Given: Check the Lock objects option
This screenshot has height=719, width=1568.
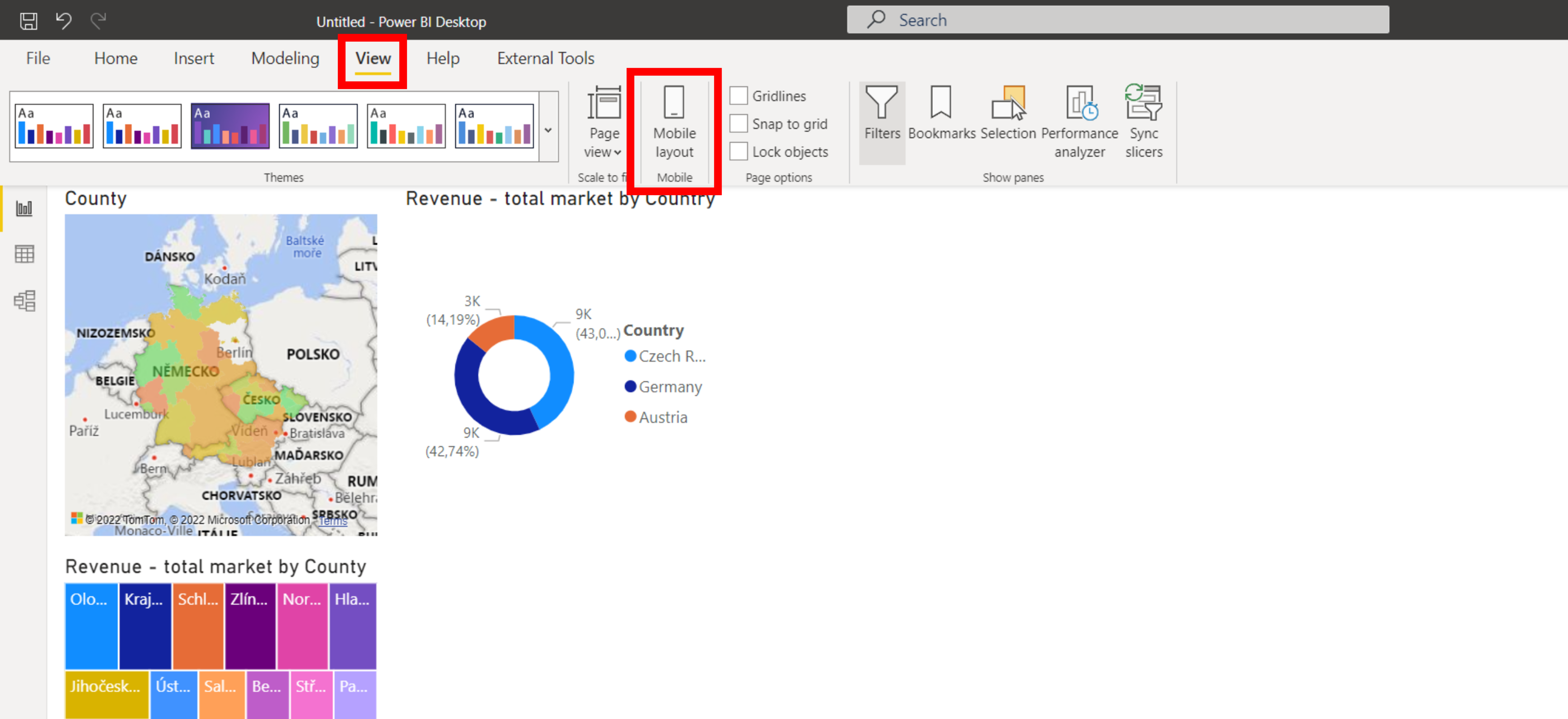Looking at the screenshot, I should pyautogui.click(x=738, y=151).
